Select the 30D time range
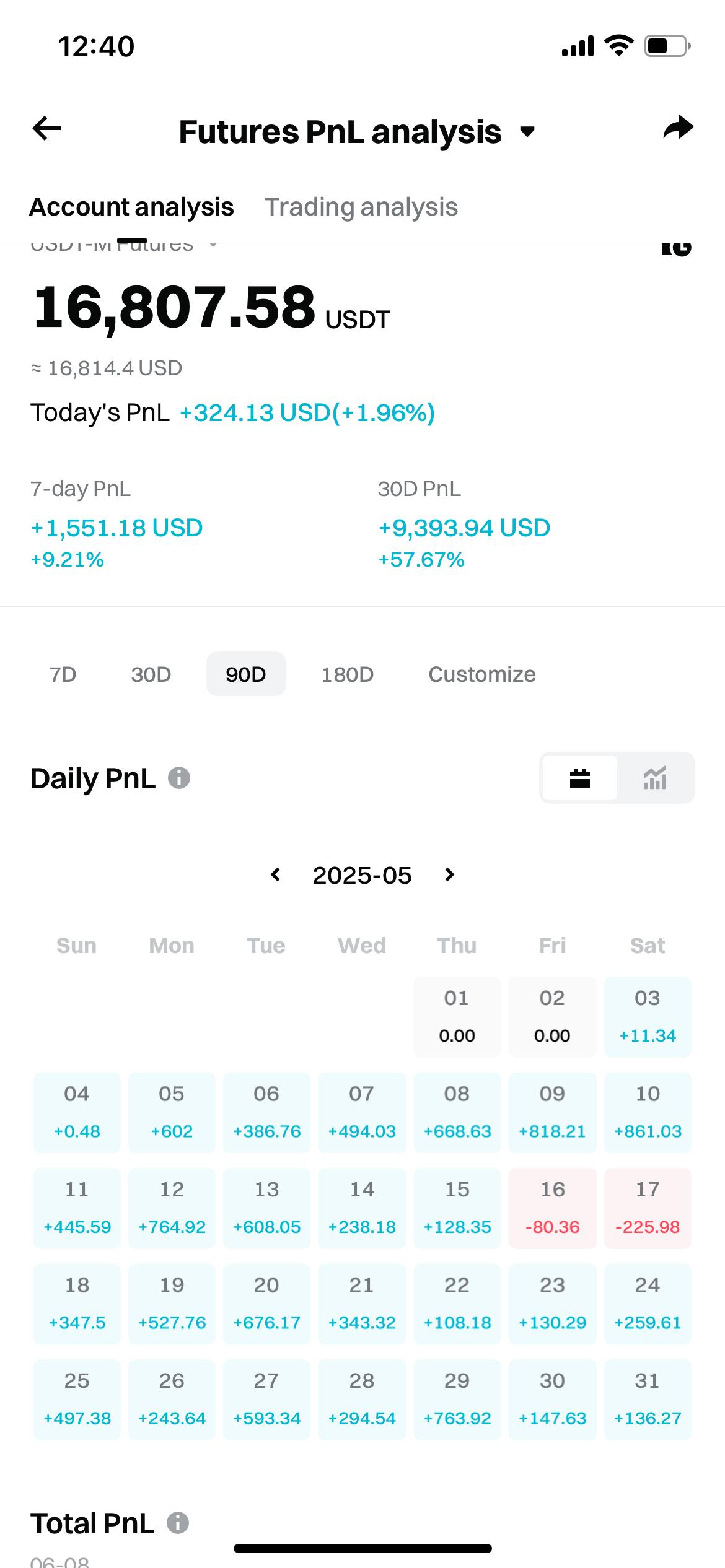725x1568 pixels. (x=151, y=674)
